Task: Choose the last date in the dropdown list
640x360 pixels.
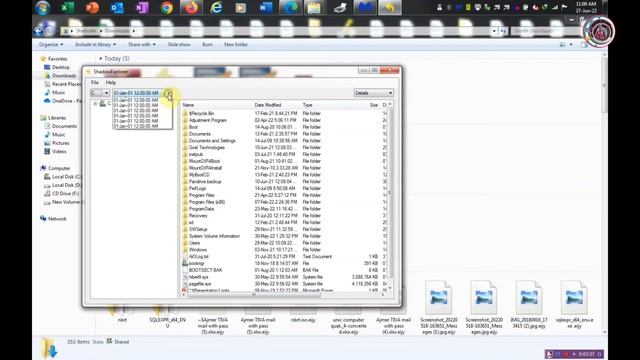Action: pos(136,127)
